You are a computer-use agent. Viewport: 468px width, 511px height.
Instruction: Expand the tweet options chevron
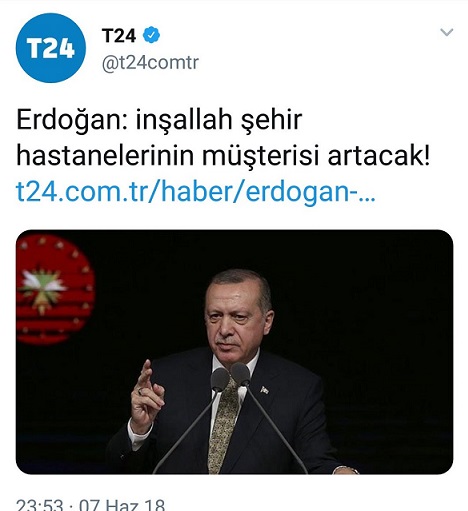click(446, 32)
